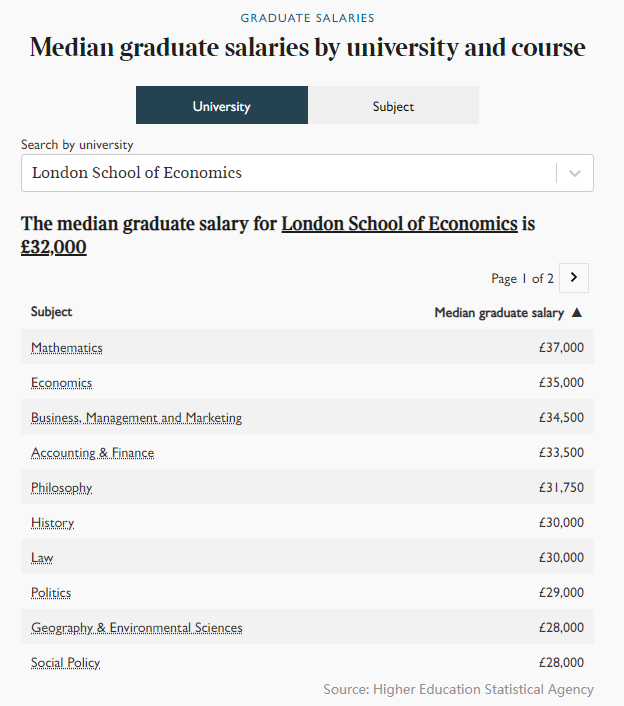The height and width of the screenshot is (706, 624).
Task: Open the Social Policy link
Action: click(x=66, y=663)
